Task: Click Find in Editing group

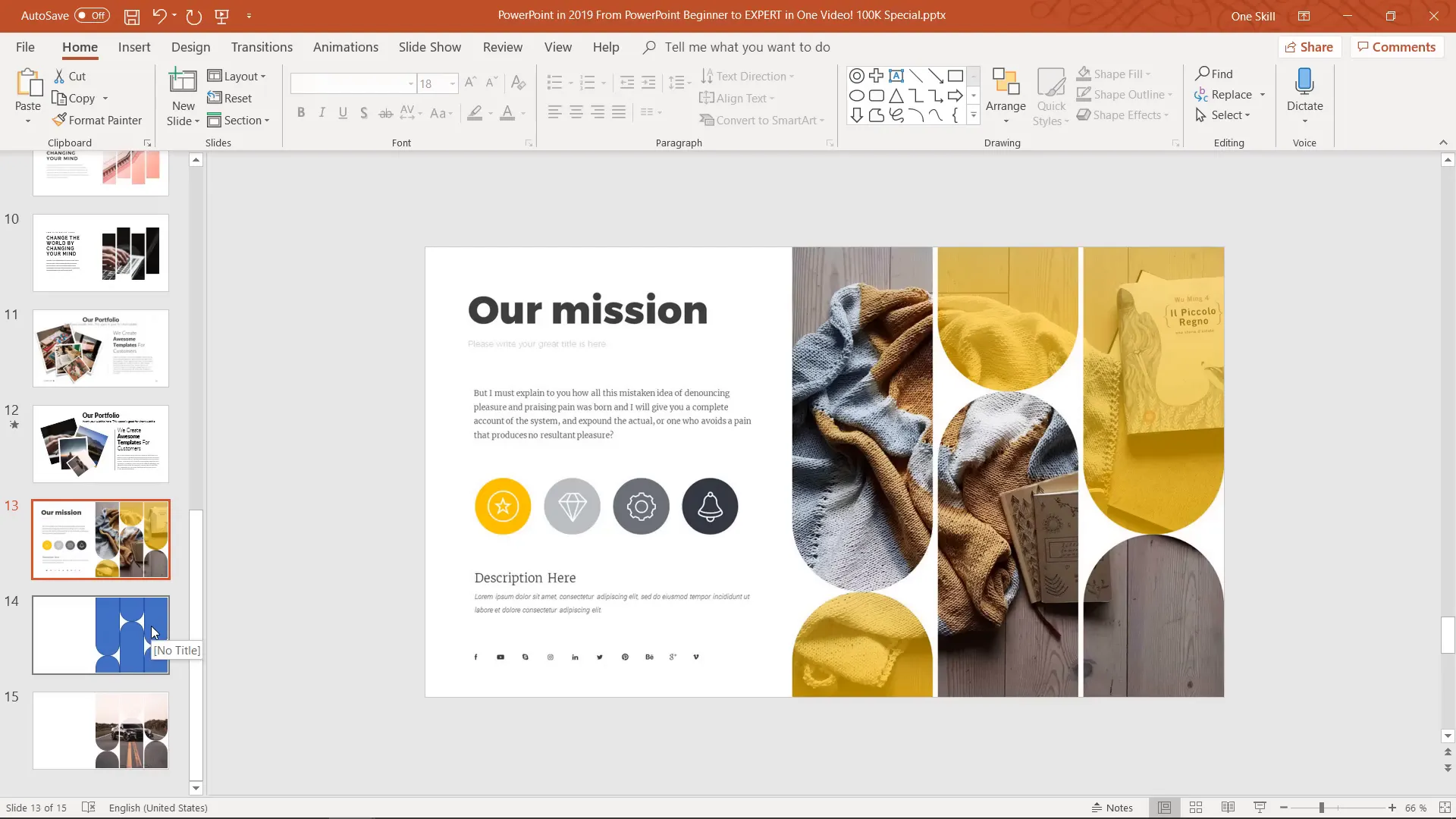Action: (1214, 74)
